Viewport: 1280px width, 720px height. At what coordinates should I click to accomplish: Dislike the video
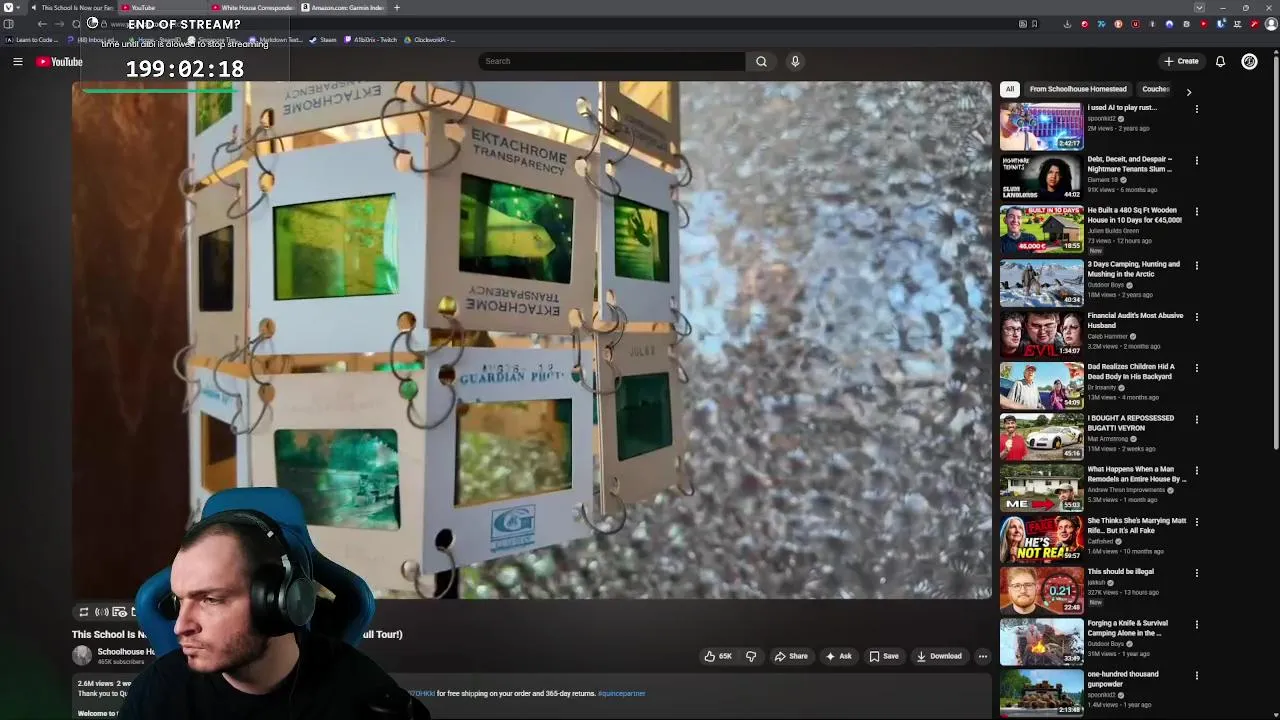point(751,656)
